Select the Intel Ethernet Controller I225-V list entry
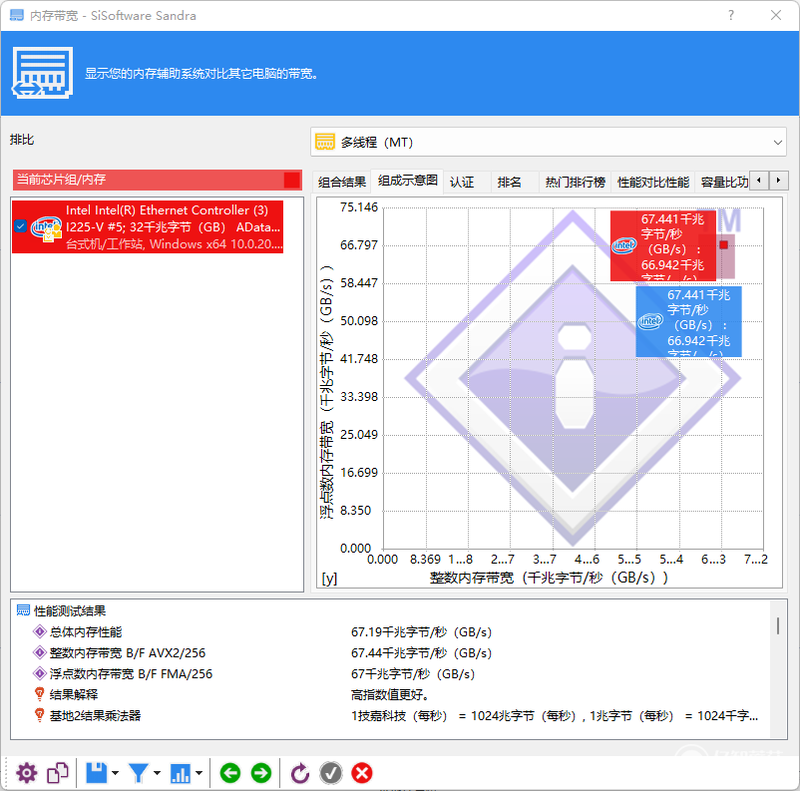Image resolution: width=800 pixels, height=791 pixels. (147, 227)
